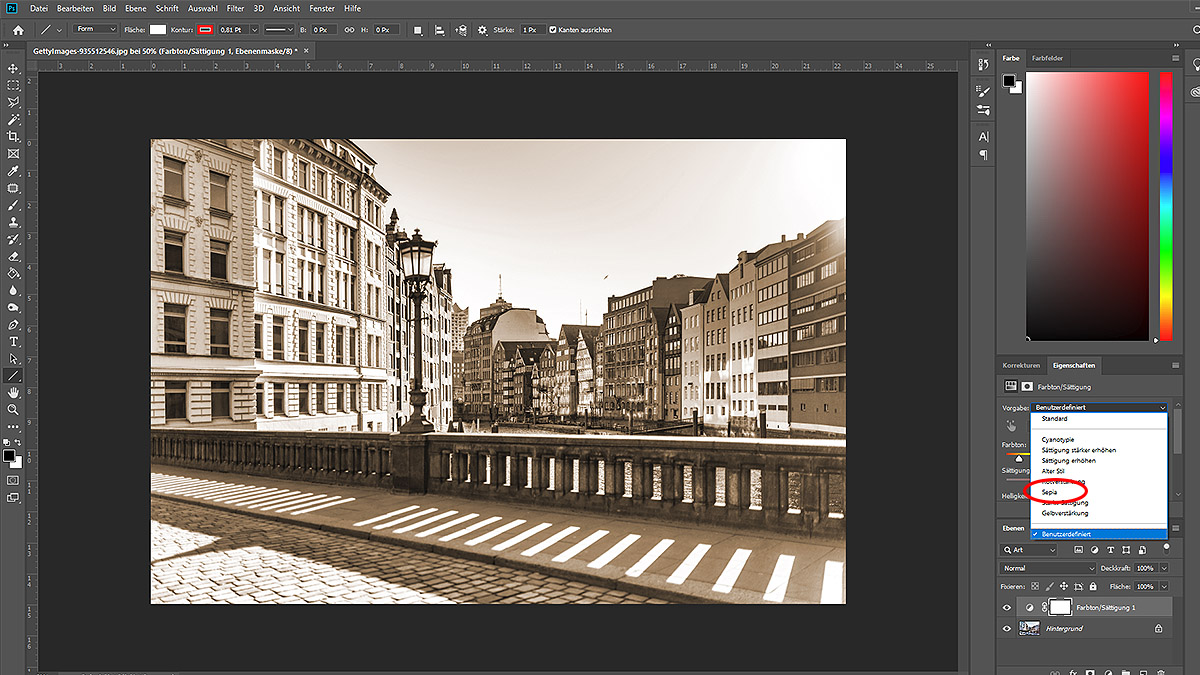
Task: Select the Hand tool
Action: click(13, 392)
